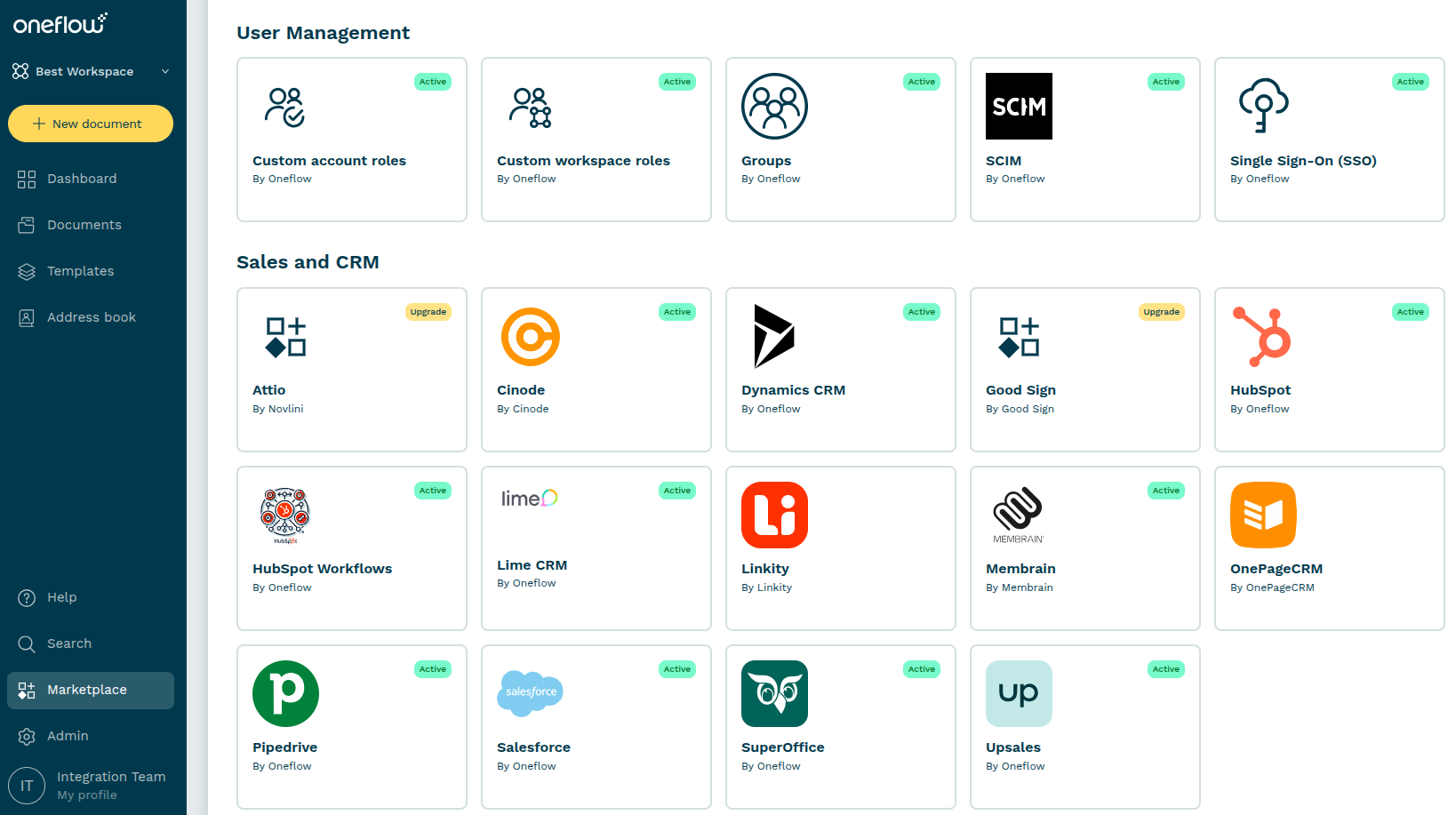Open the Single Sign-On (SSO) title
The width and height of the screenshot is (1456, 815).
pyautogui.click(x=1303, y=161)
